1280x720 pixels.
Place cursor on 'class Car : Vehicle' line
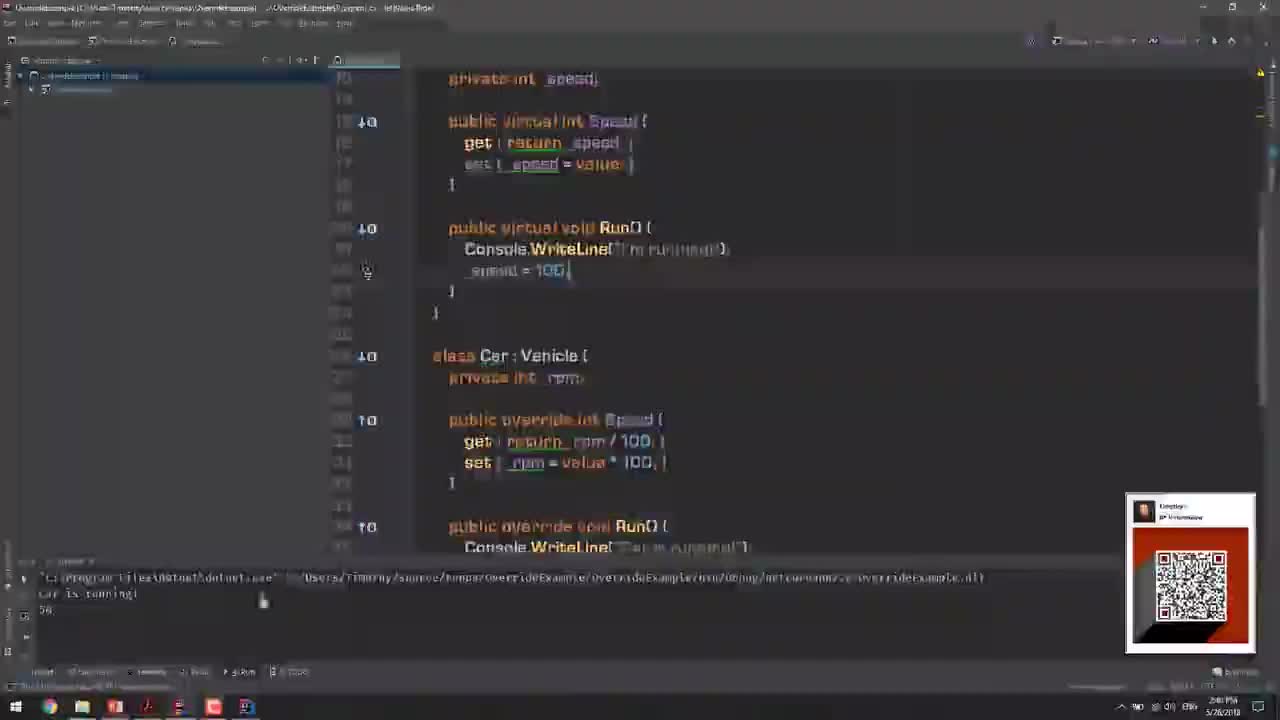coord(510,356)
